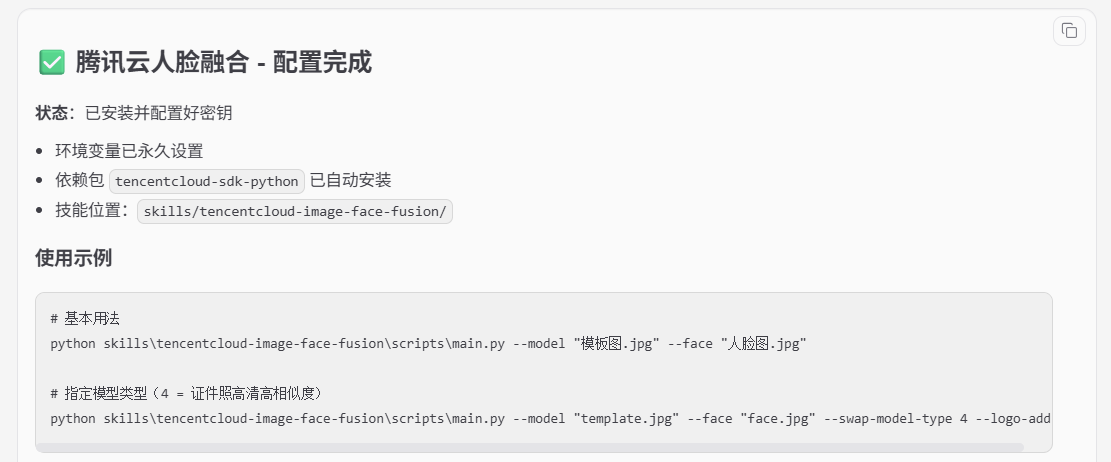This screenshot has width=1111, height=462.
Task: Click the 腾讯云人脸融合 - 配置完成 heading
Action: [x=223, y=62]
